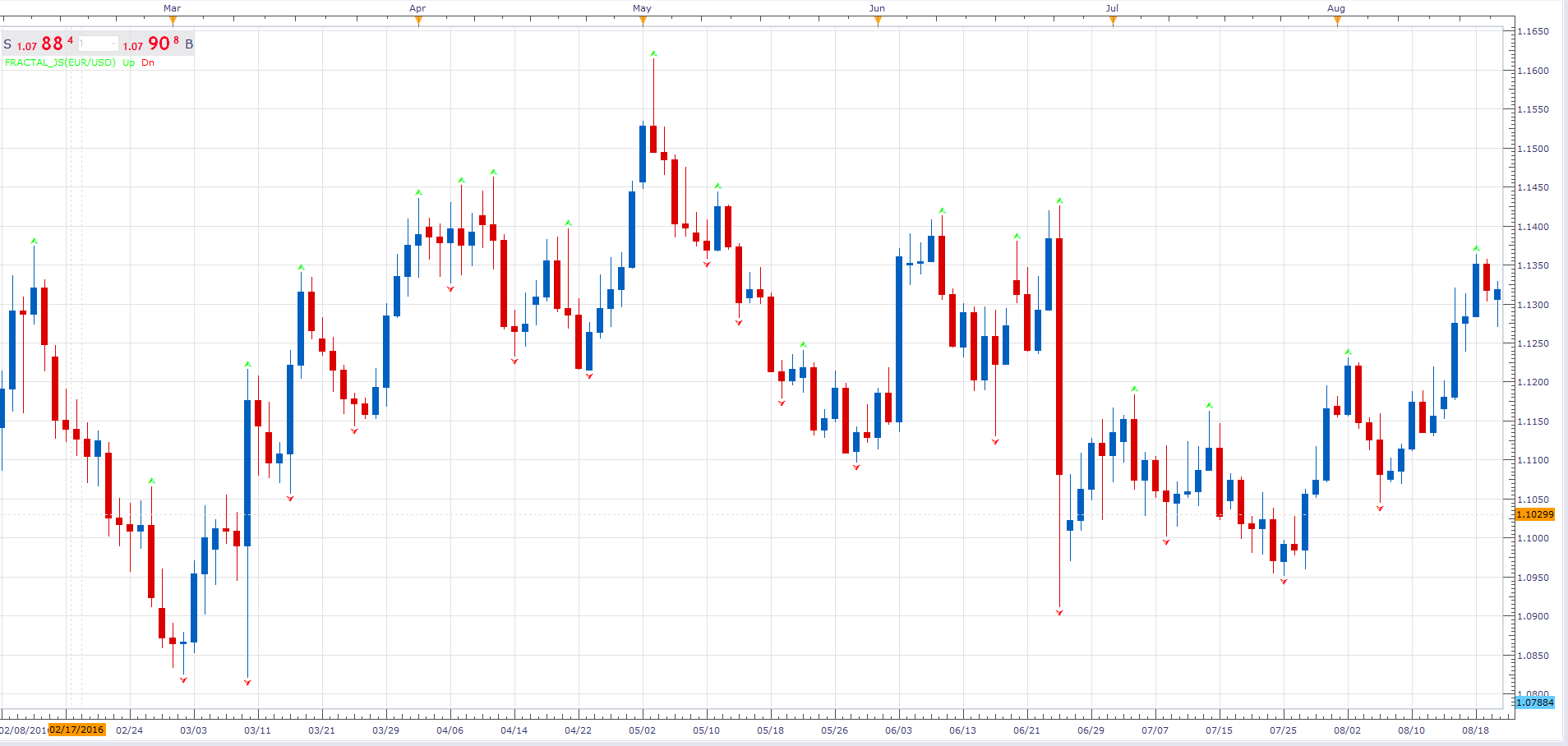This screenshot has height=746, width=1568.
Task: Click the 08/18 date label
Action: click(1475, 730)
